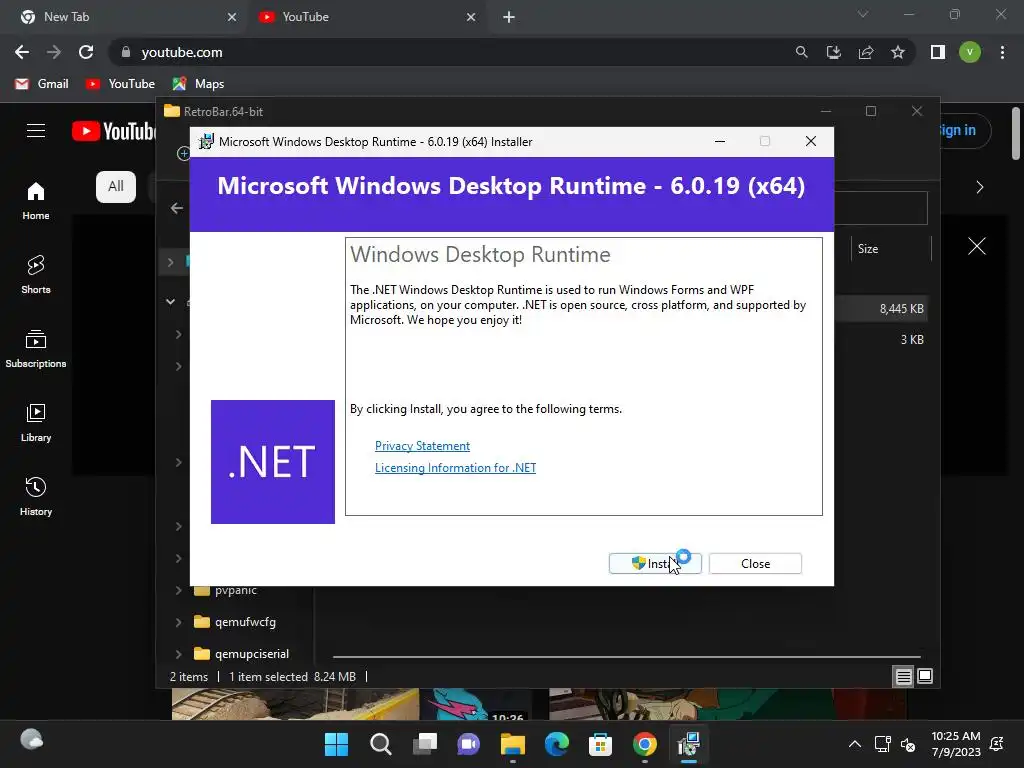This screenshot has width=1024, height=768.
Task: Open the Gmail bookmark
Action: tap(42, 84)
